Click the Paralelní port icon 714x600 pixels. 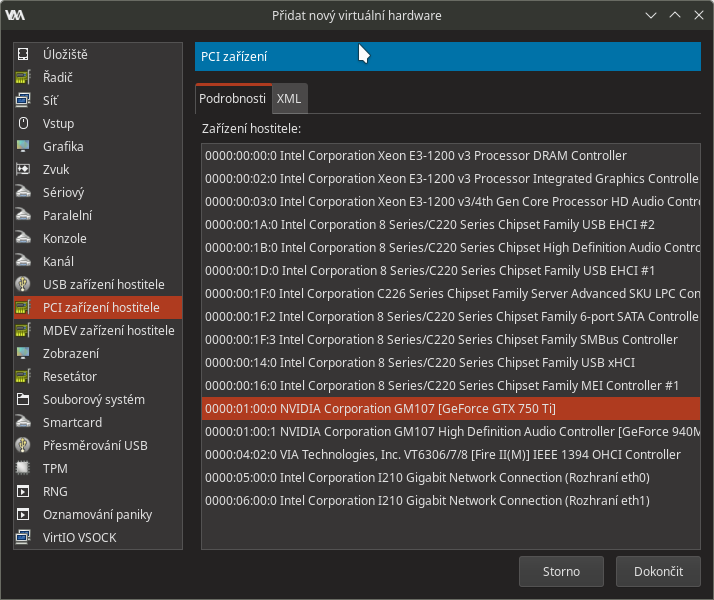click(x=23, y=215)
